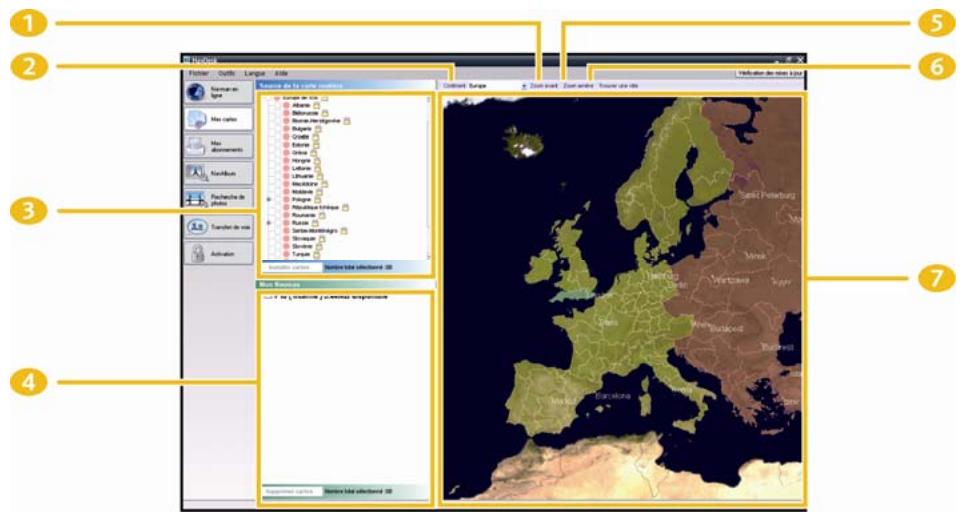This screenshot has height=514, width=962.
Task: Click the Transfert de voix icon
Action: 197,227
